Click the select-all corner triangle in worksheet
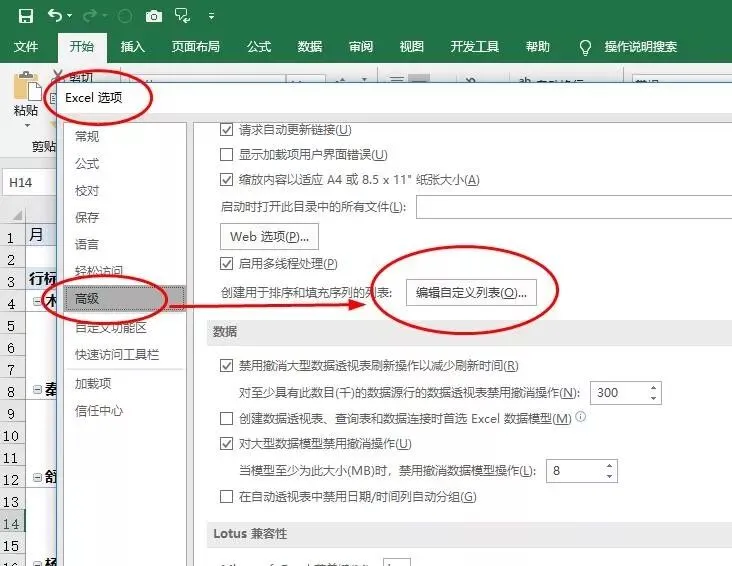The height and width of the screenshot is (566, 732). pyautogui.click(x=17, y=215)
